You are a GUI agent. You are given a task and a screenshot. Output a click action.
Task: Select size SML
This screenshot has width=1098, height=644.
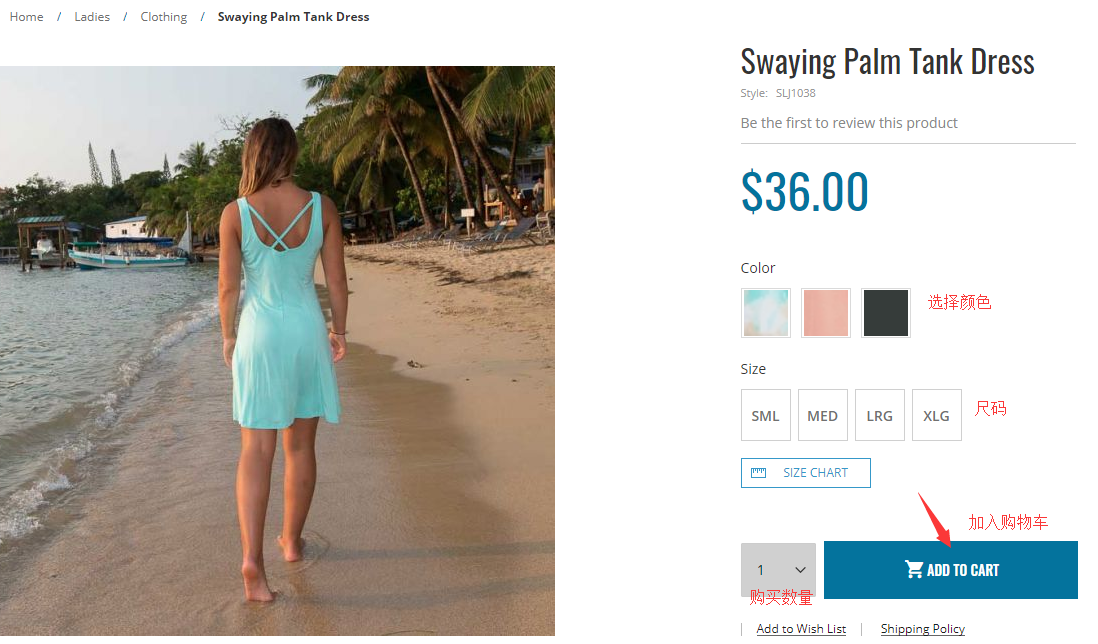pos(766,415)
